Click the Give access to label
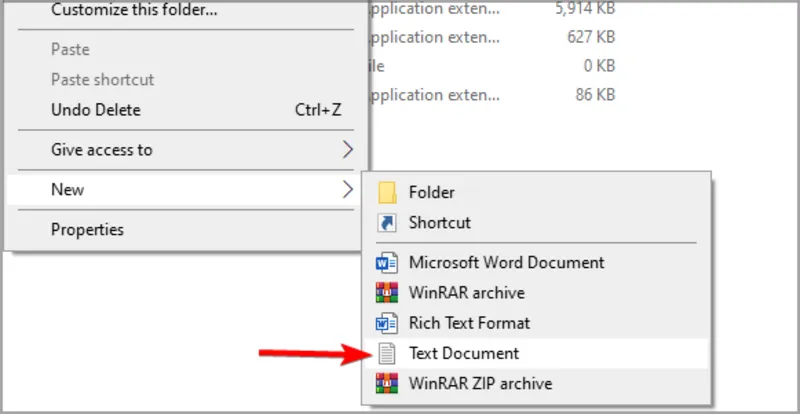The image size is (800, 414). (102, 150)
